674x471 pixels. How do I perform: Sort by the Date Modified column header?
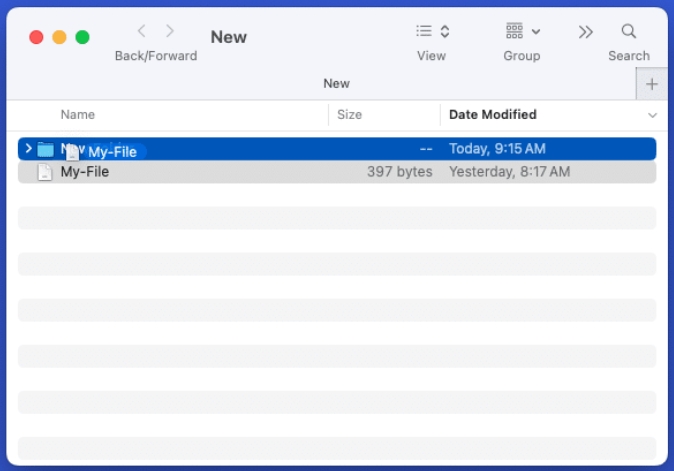pyautogui.click(x=493, y=115)
